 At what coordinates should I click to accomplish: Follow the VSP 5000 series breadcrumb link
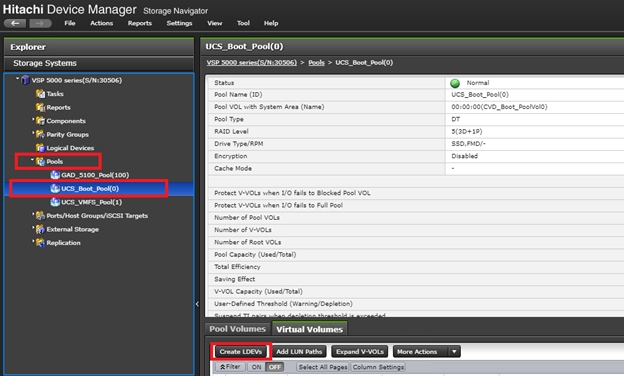[x=252, y=62]
